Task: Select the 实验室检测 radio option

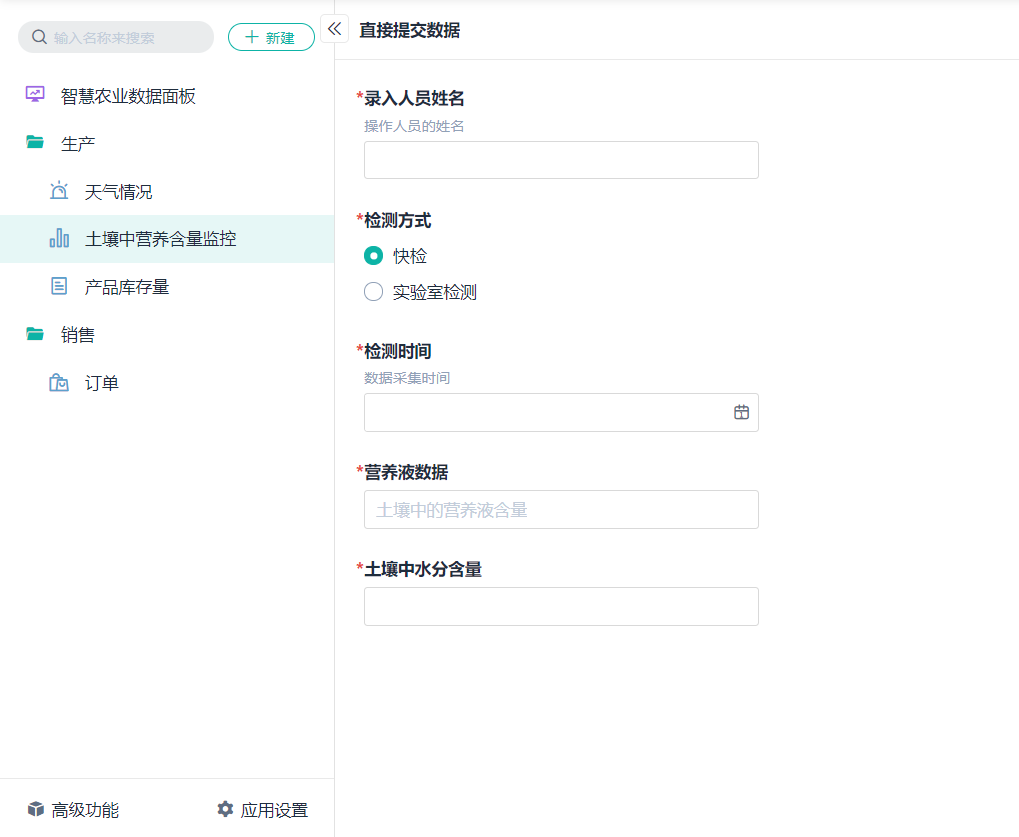Action: click(x=374, y=292)
